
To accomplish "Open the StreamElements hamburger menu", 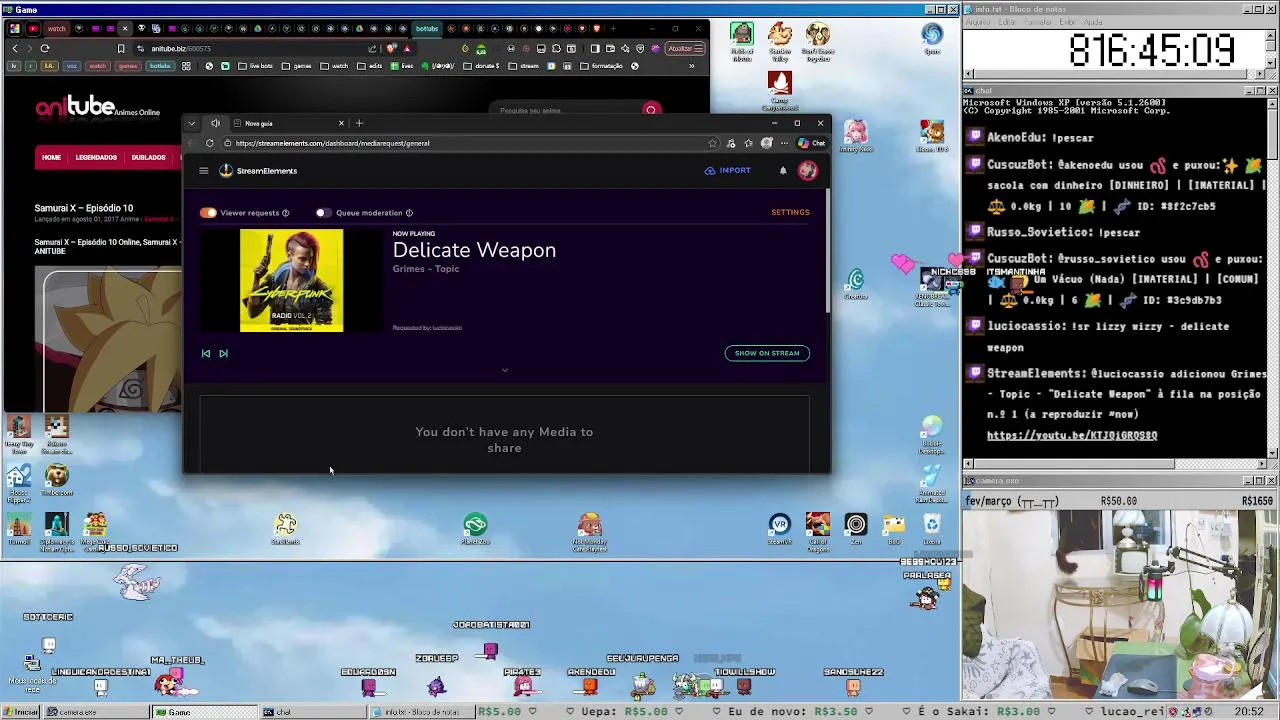I will click(203, 171).
